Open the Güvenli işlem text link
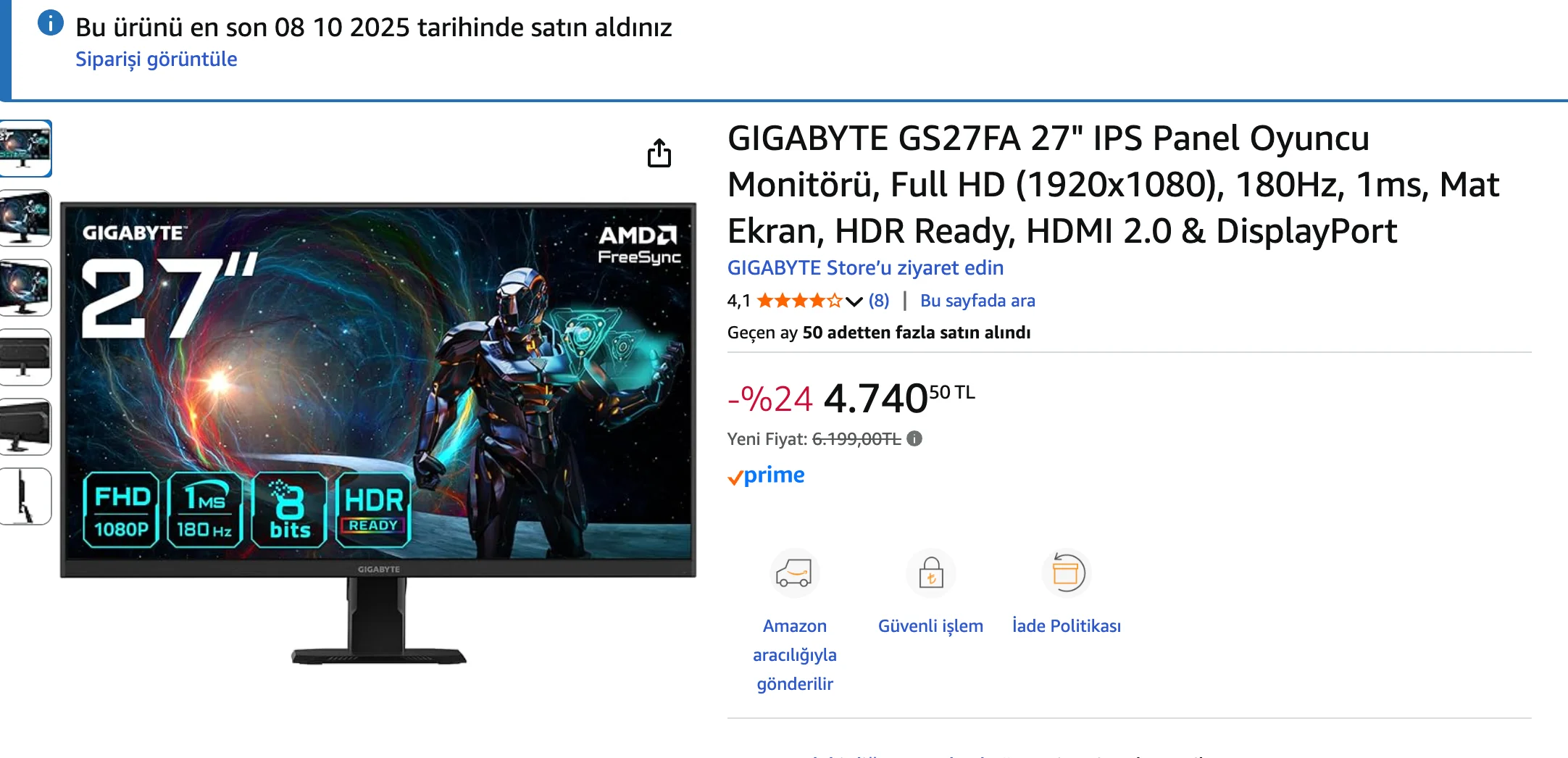 click(930, 625)
